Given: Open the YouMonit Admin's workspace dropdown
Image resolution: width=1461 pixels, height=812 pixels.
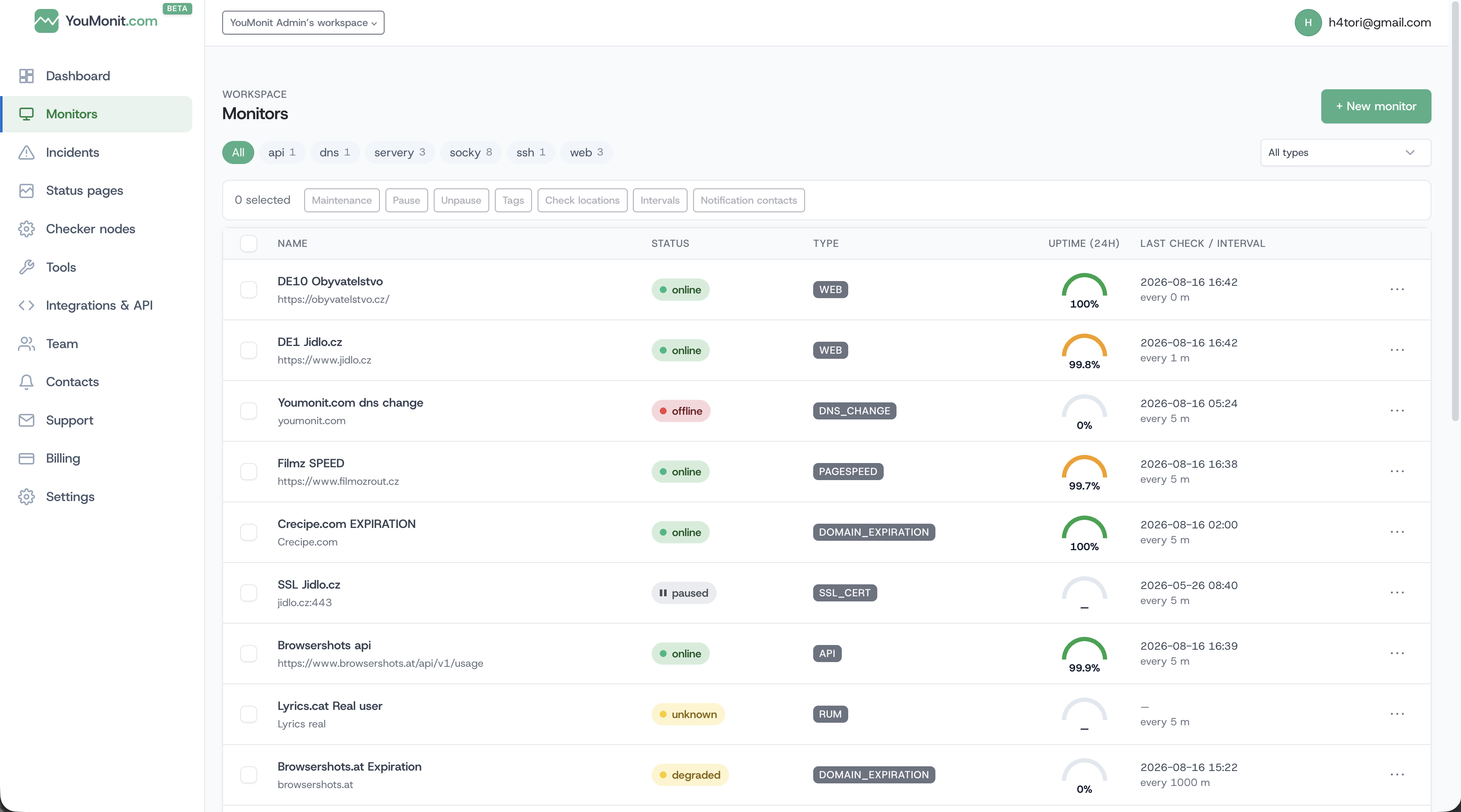Looking at the screenshot, I should point(303,23).
